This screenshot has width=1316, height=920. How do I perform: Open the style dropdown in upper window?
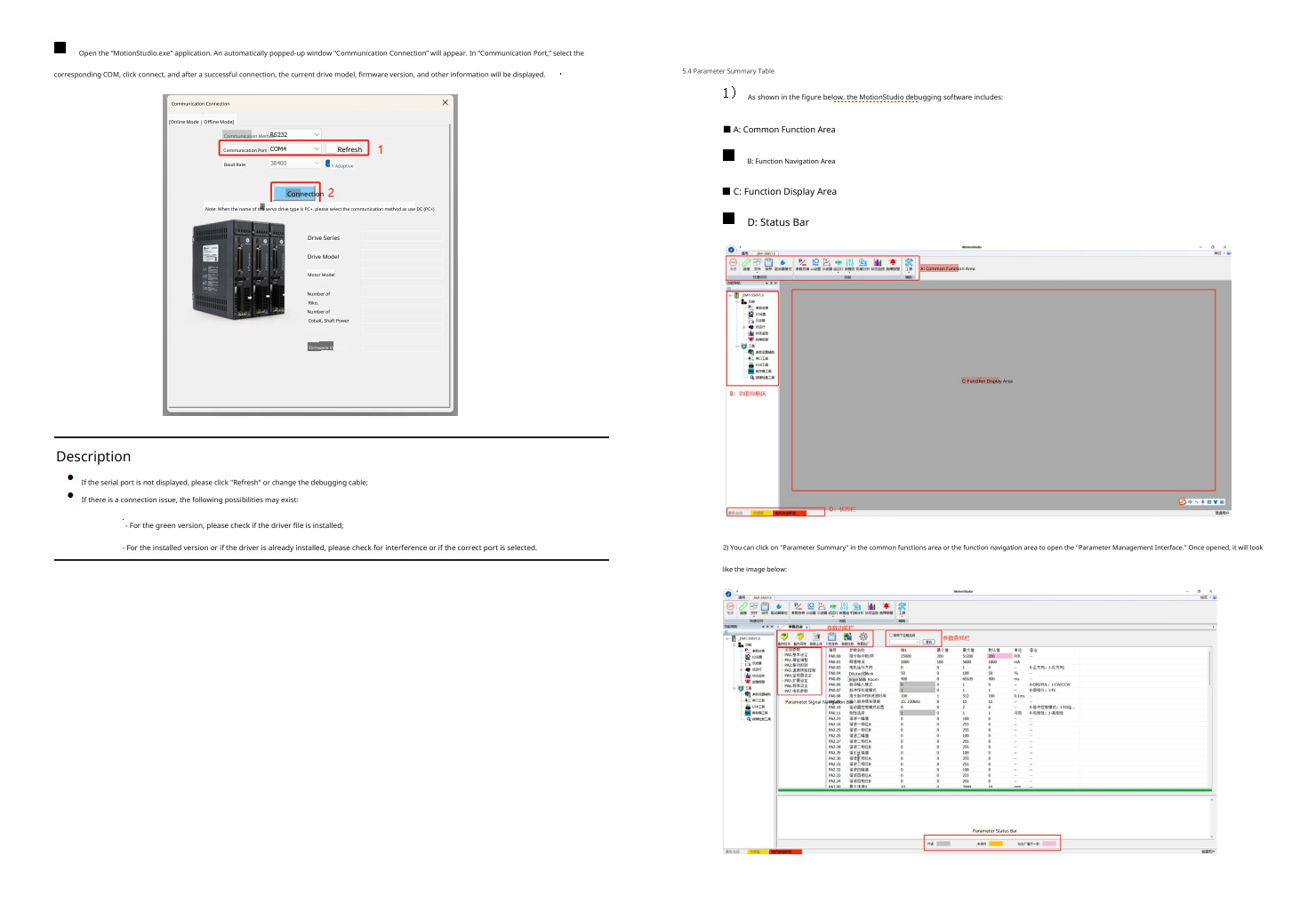[x=1220, y=252]
